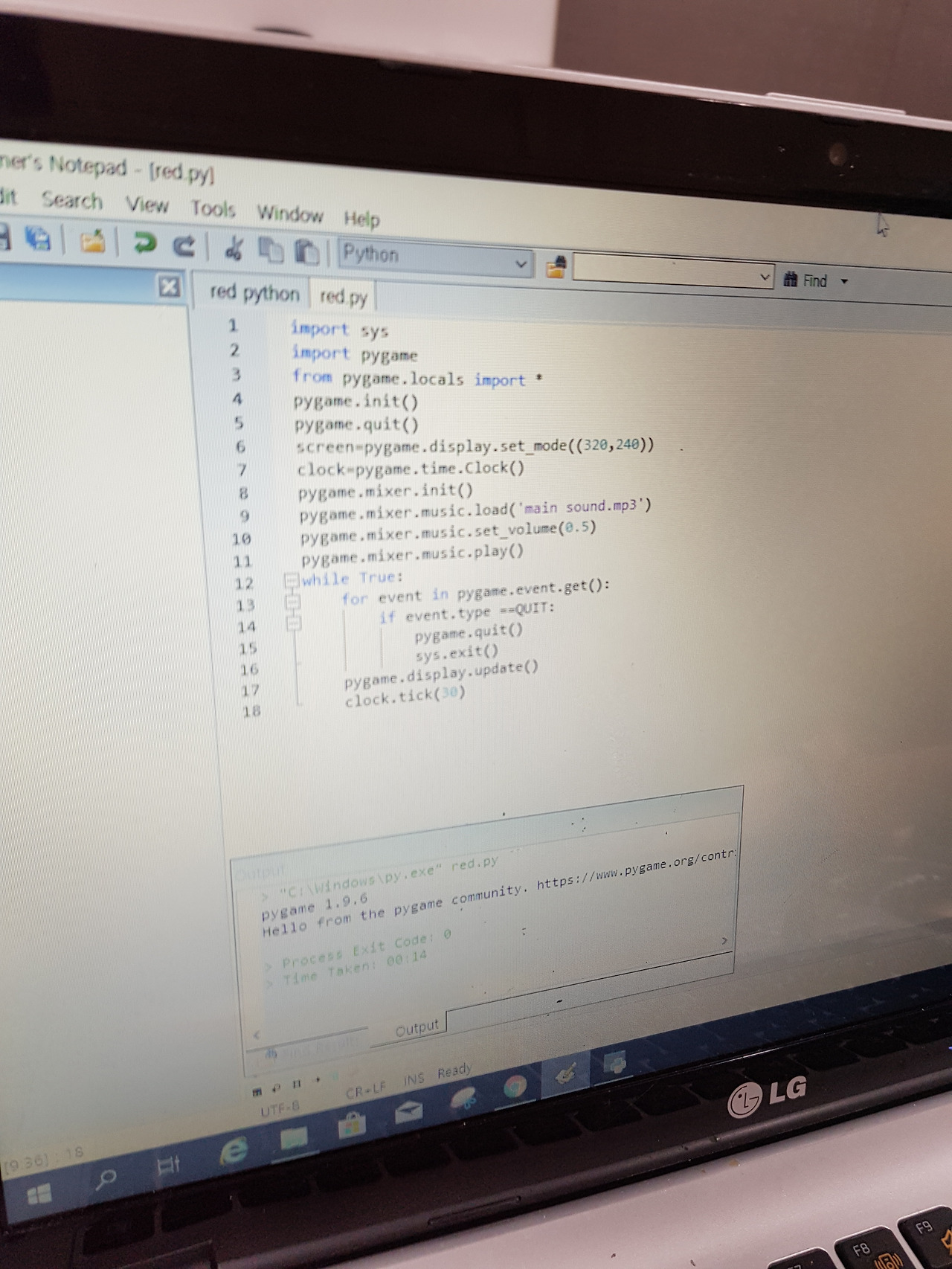Open Task View on the taskbar
952x1269 pixels.
point(169,1164)
